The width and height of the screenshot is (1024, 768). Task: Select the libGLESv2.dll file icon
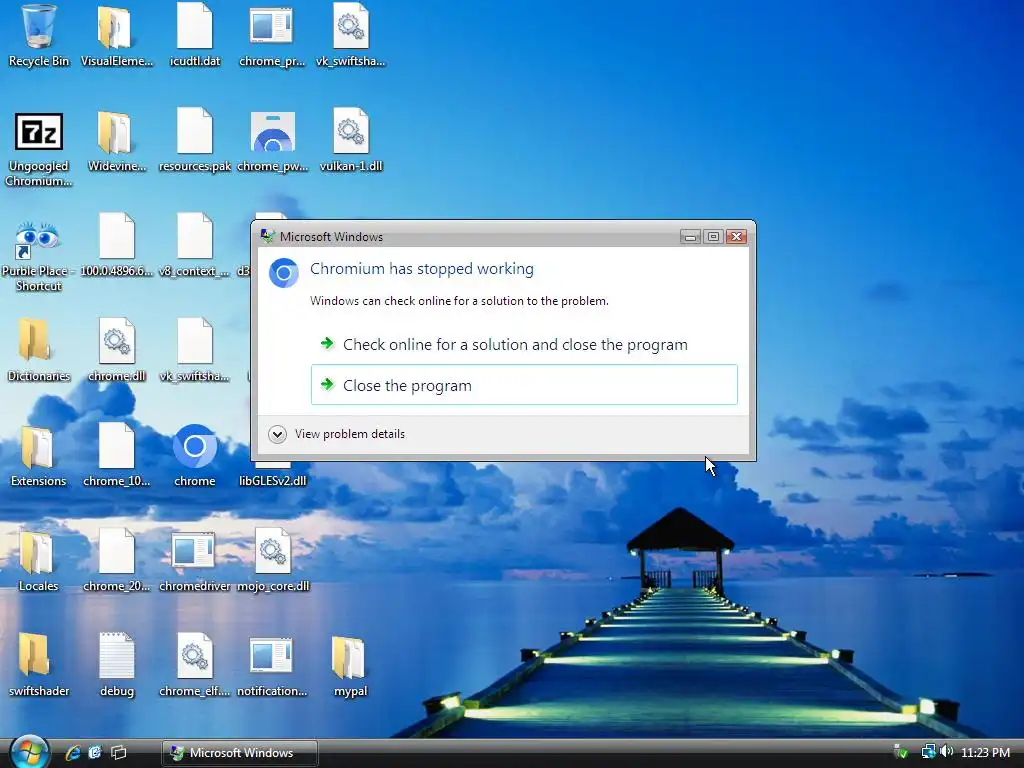tap(272, 475)
